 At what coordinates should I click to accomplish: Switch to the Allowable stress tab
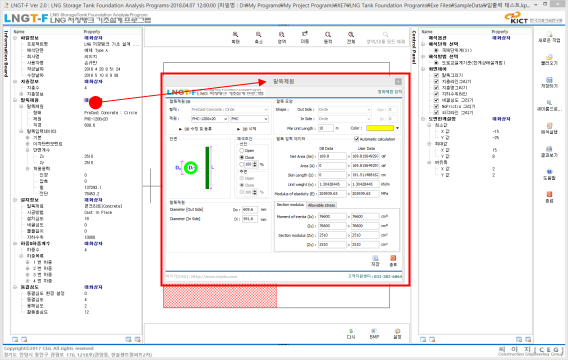tap(322, 205)
